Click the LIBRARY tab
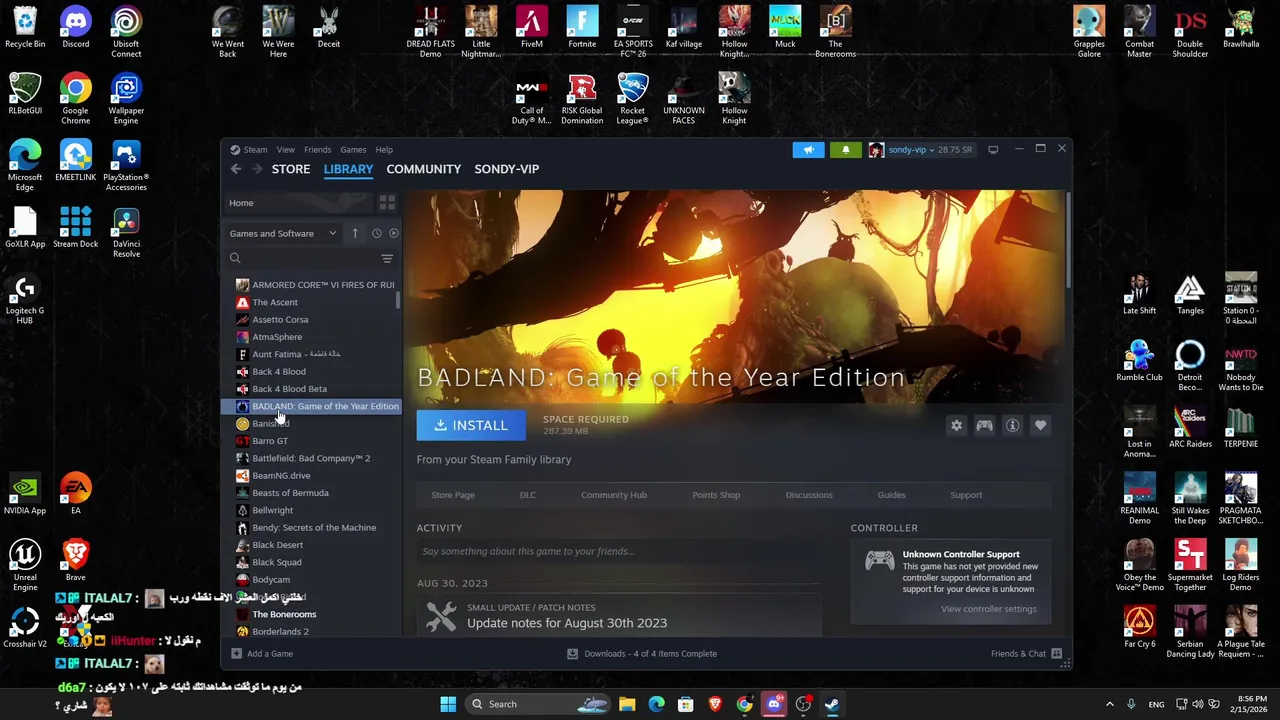 click(348, 169)
